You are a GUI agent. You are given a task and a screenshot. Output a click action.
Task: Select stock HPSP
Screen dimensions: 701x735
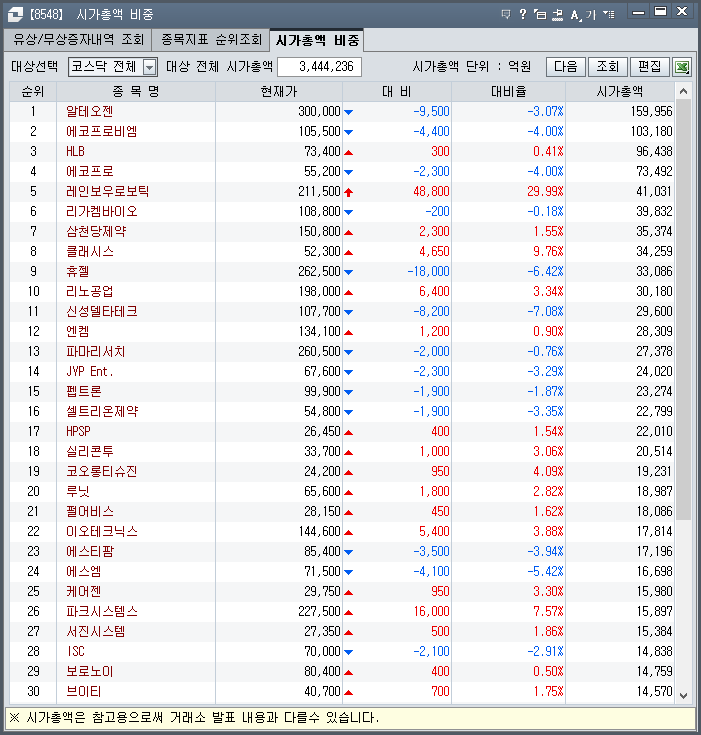coord(78,432)
